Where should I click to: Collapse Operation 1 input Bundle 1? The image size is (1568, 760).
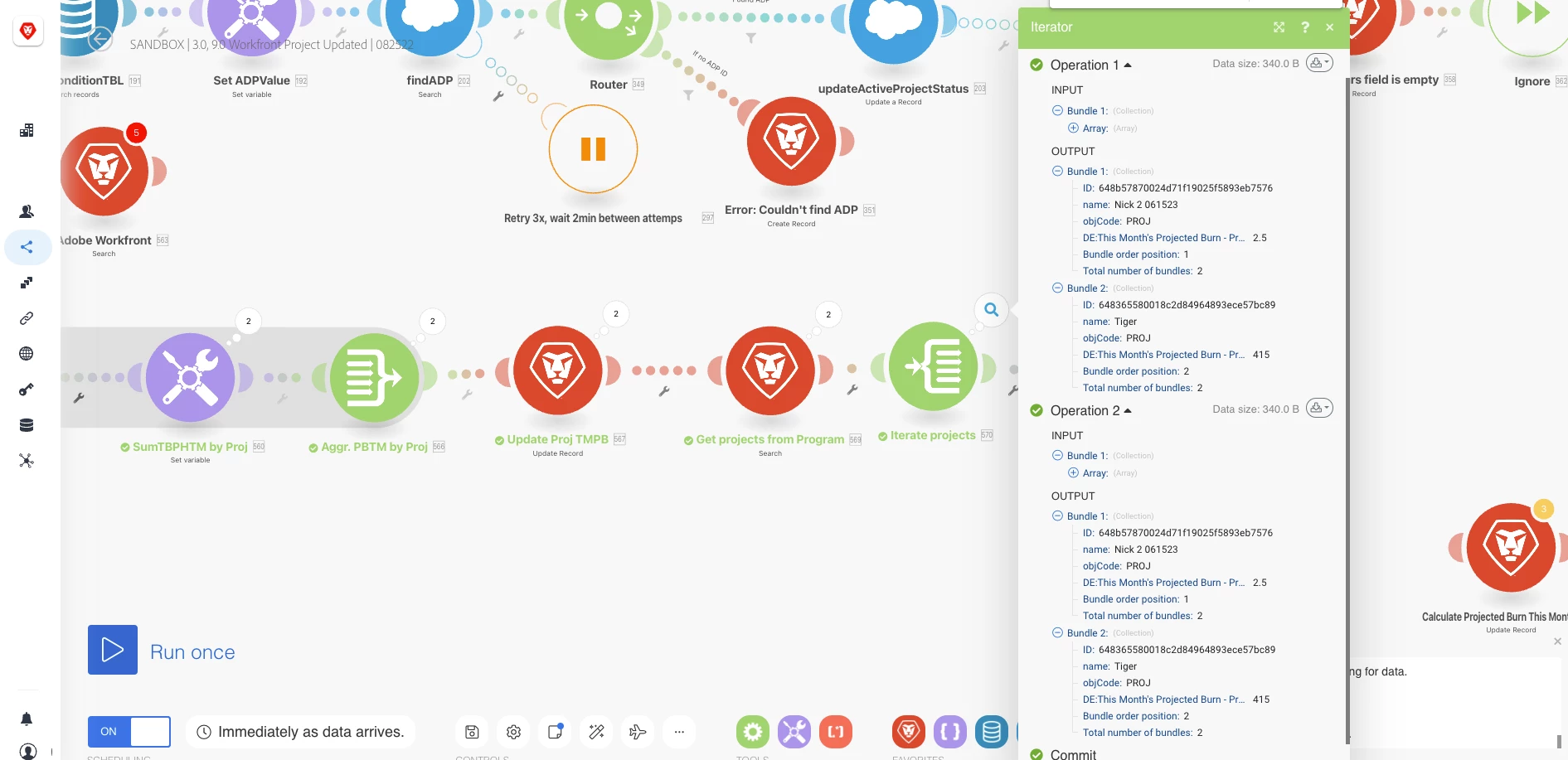click(x=1057, y=110)
